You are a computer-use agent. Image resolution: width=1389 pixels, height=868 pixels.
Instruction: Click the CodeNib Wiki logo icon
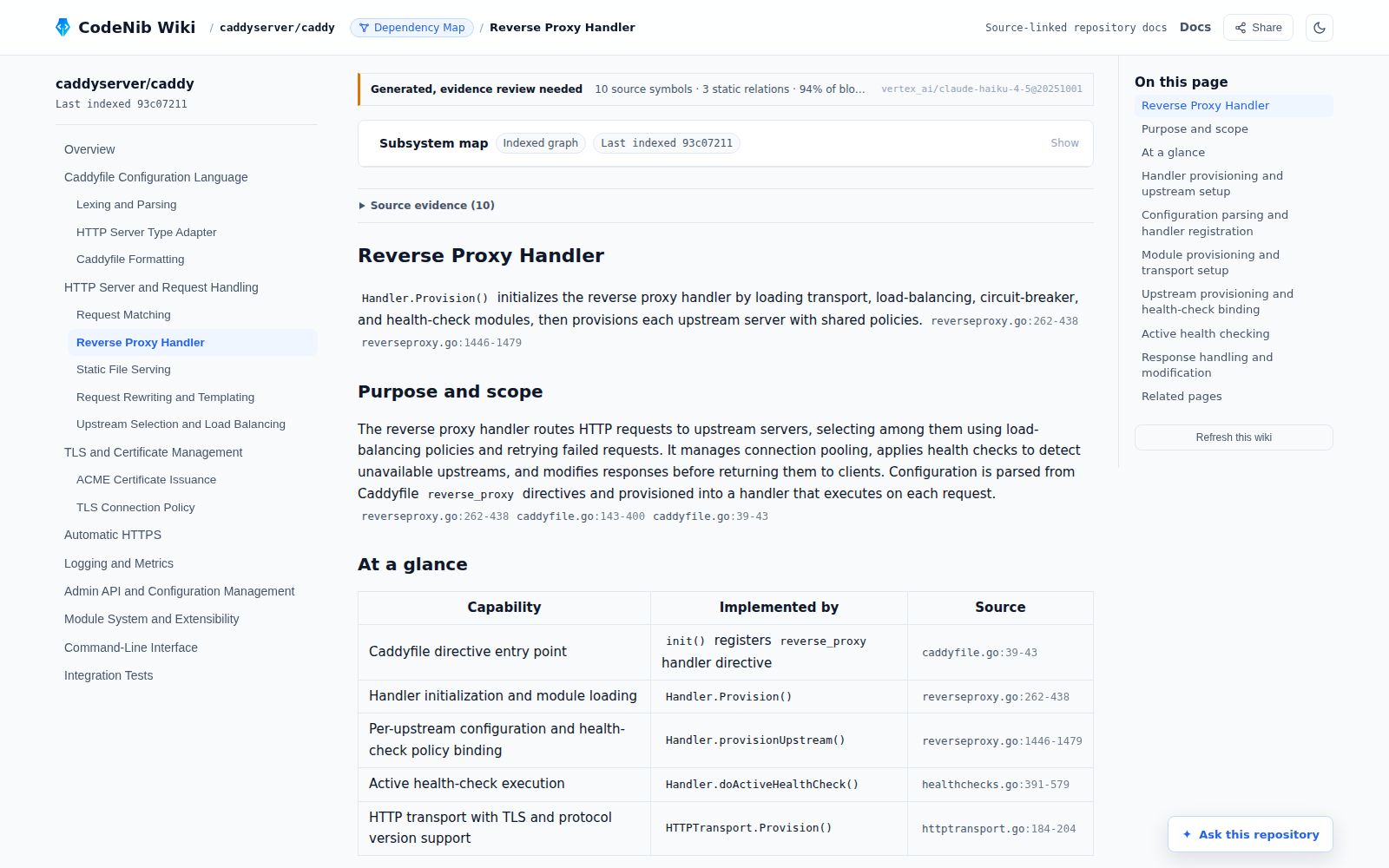coord(63,27)
